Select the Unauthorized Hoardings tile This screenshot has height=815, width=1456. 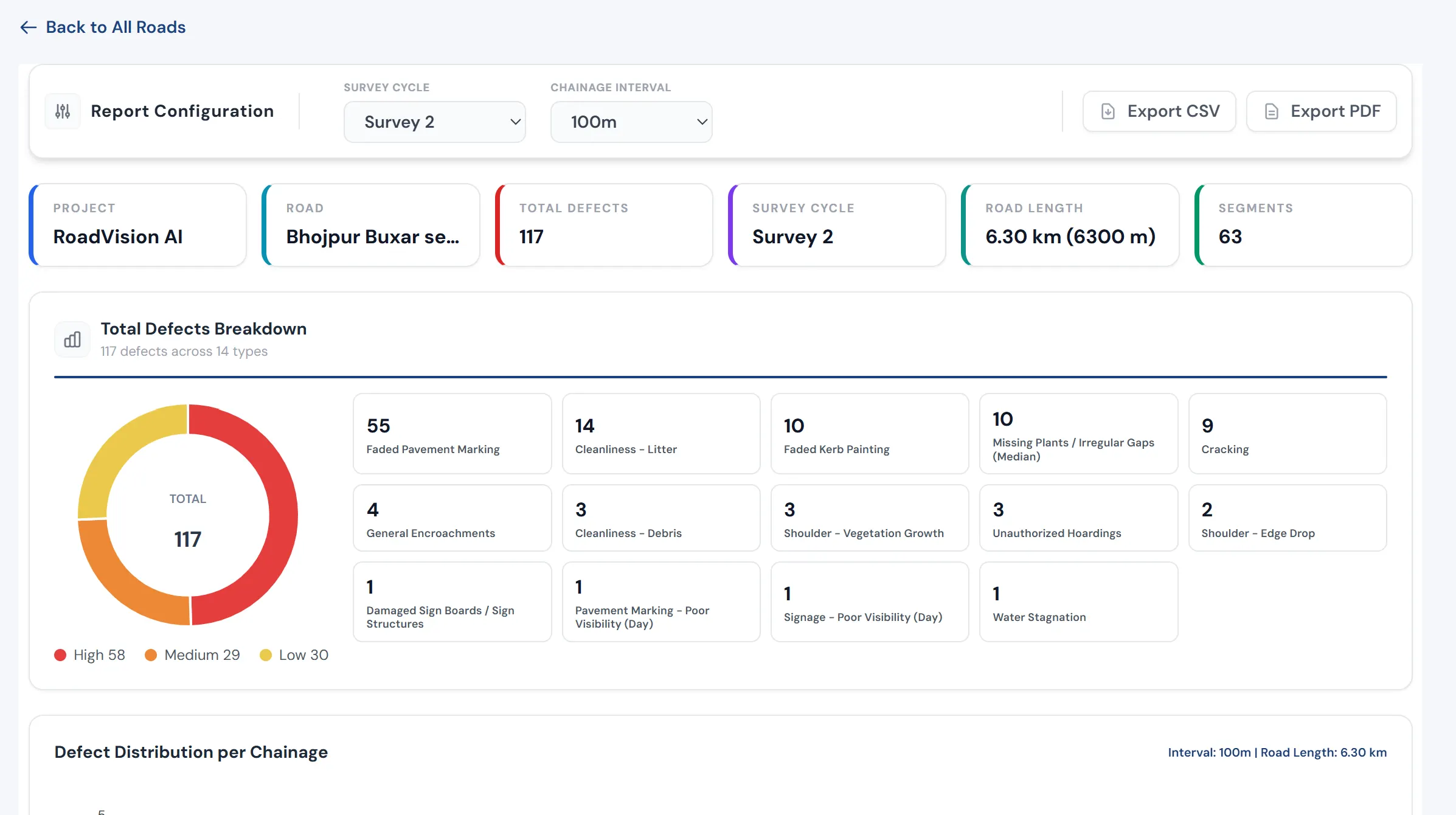point(1079,518)
